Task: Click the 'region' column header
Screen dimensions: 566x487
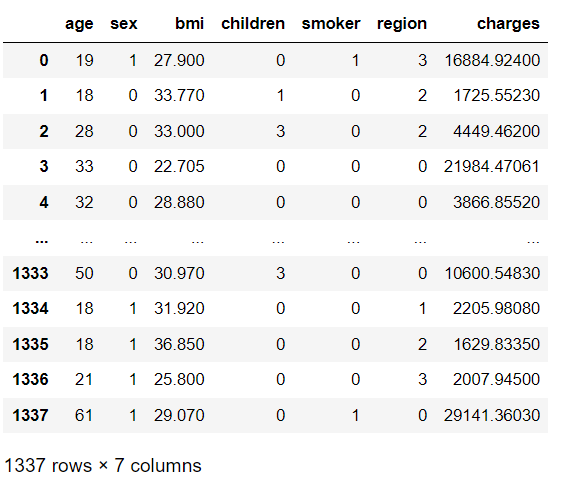Action: point(402,24)
